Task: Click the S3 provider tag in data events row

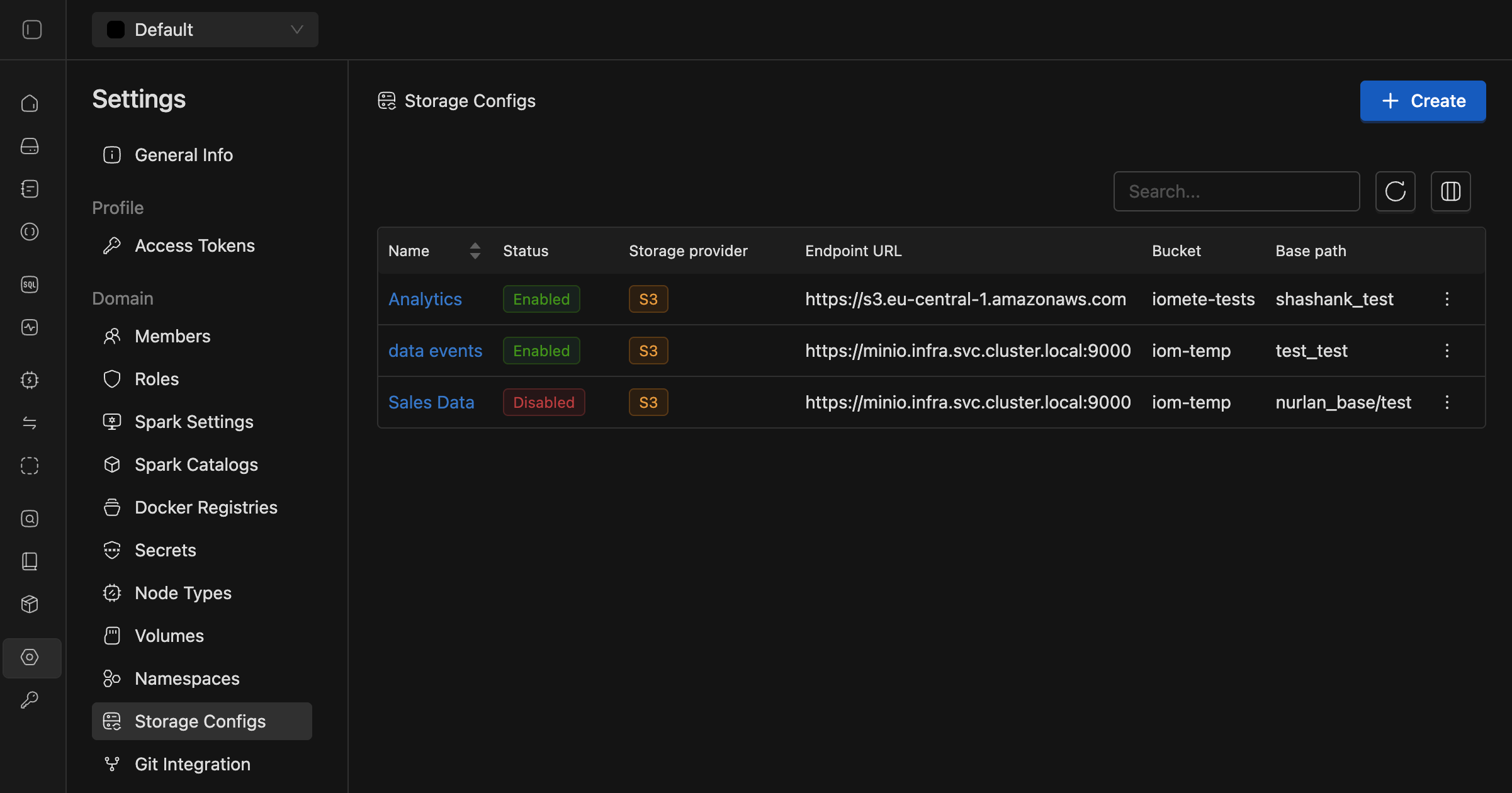Action: [648, 351]
